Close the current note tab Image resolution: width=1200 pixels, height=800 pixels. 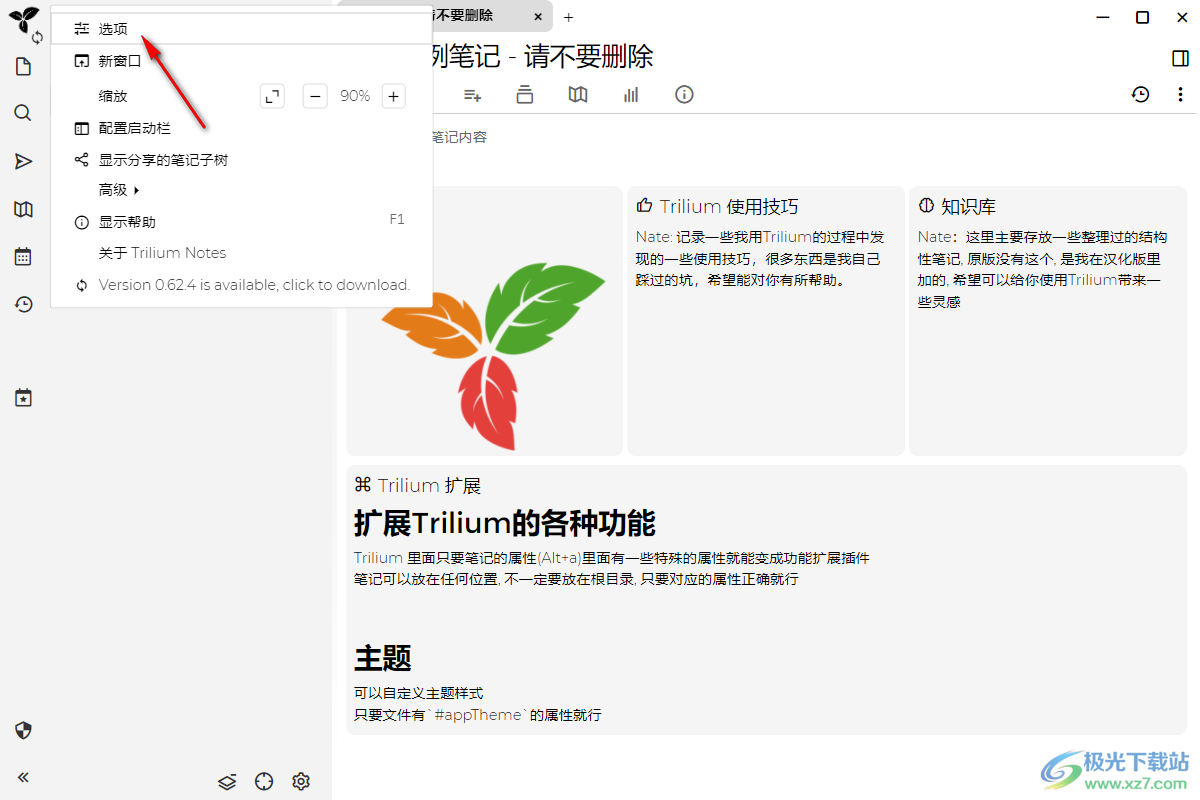538,17
